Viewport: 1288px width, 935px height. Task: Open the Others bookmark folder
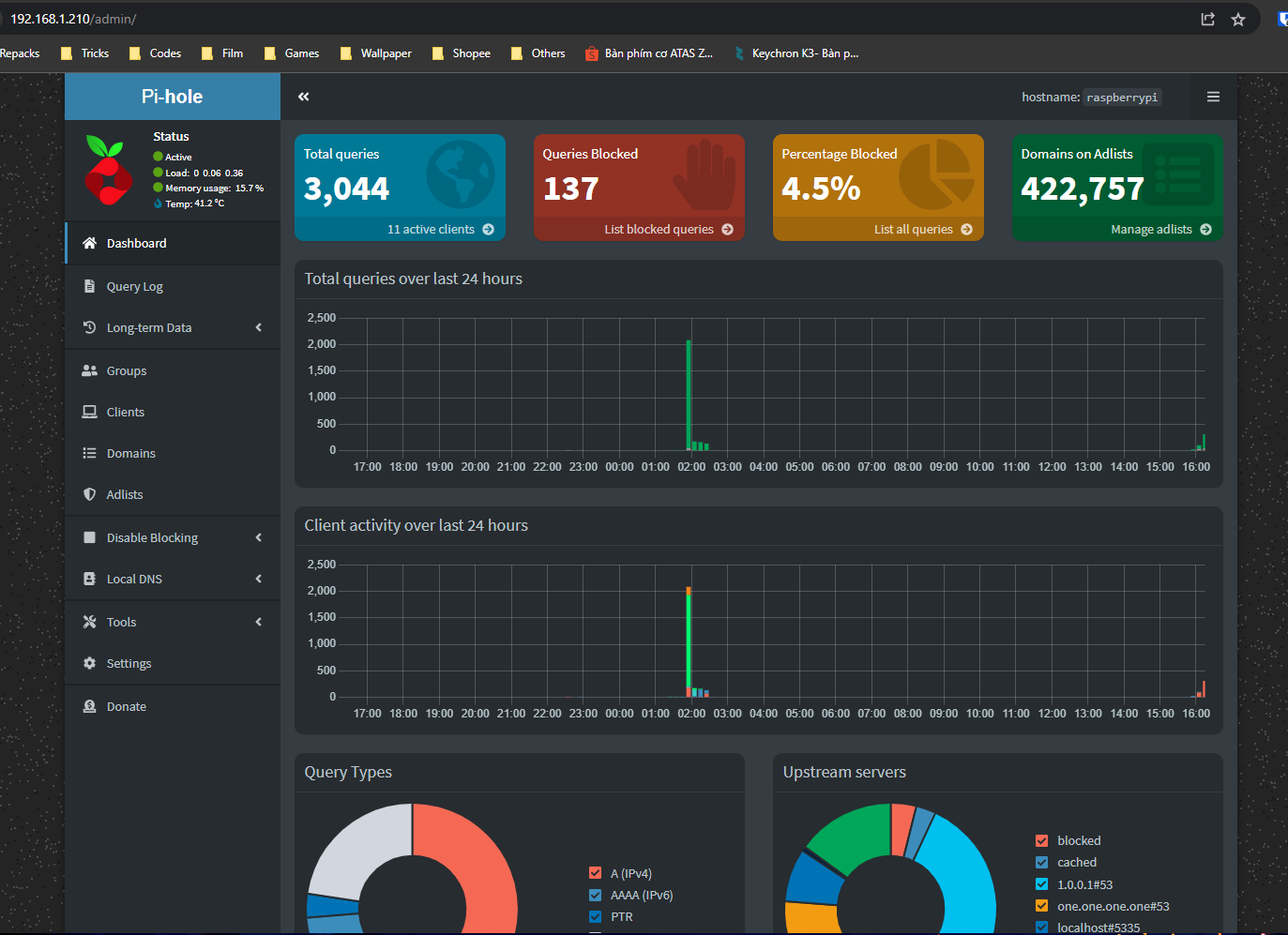538,53
